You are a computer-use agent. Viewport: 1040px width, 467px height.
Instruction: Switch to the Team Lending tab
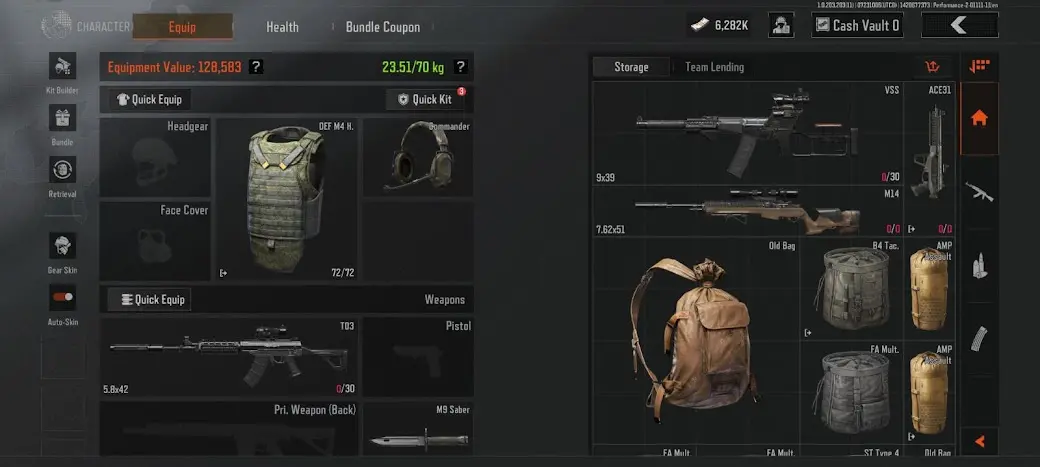click(714, 67)
